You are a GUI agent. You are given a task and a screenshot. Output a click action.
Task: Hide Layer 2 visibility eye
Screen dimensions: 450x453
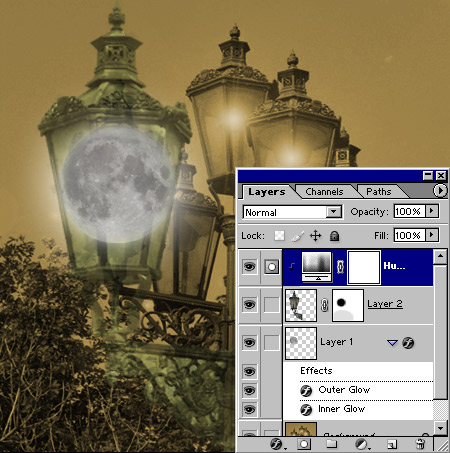(x=249, y=305)
